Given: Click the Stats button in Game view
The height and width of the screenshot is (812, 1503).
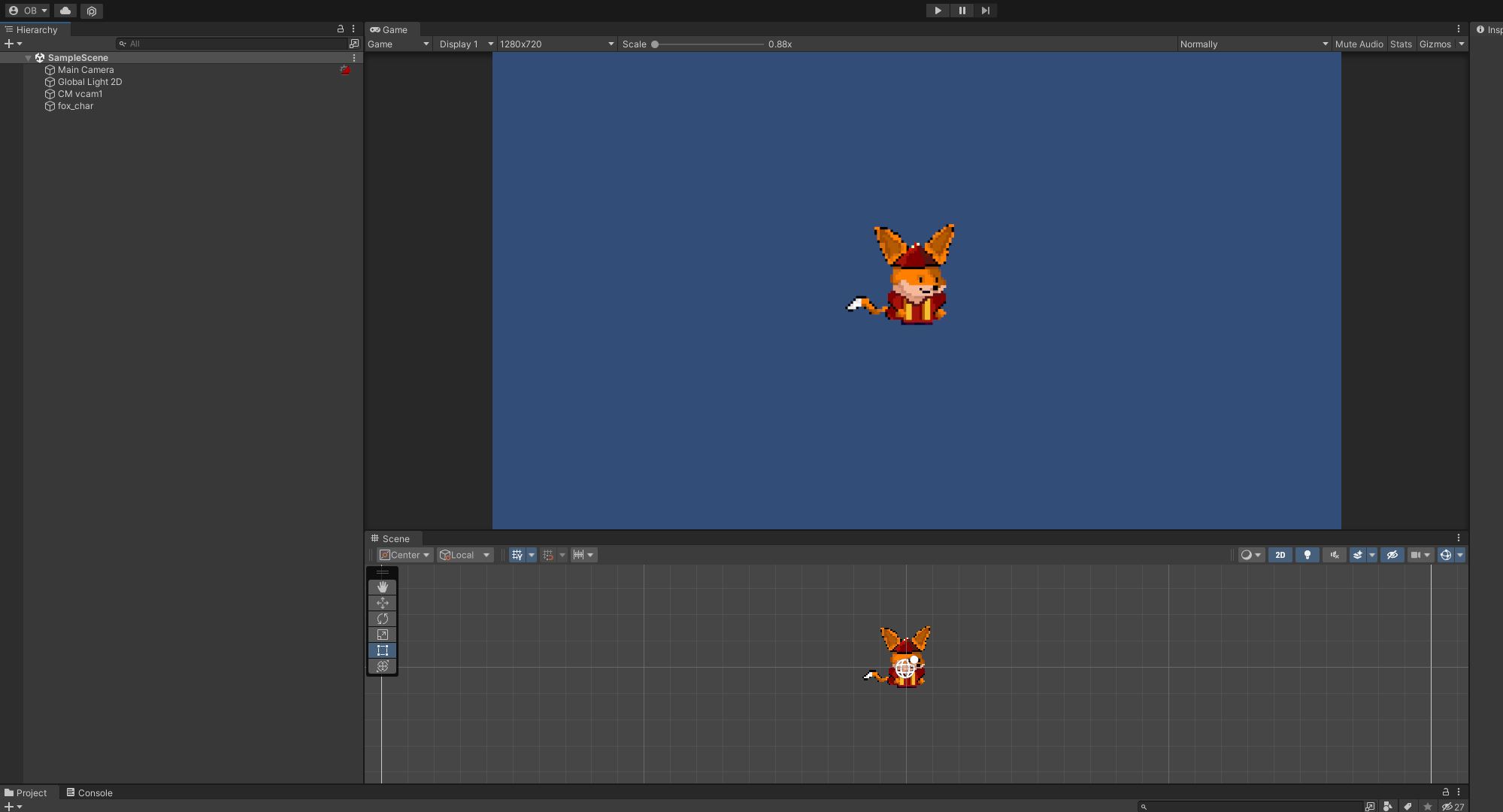Looking at the screenshot, I should (x=1400, y=44).
